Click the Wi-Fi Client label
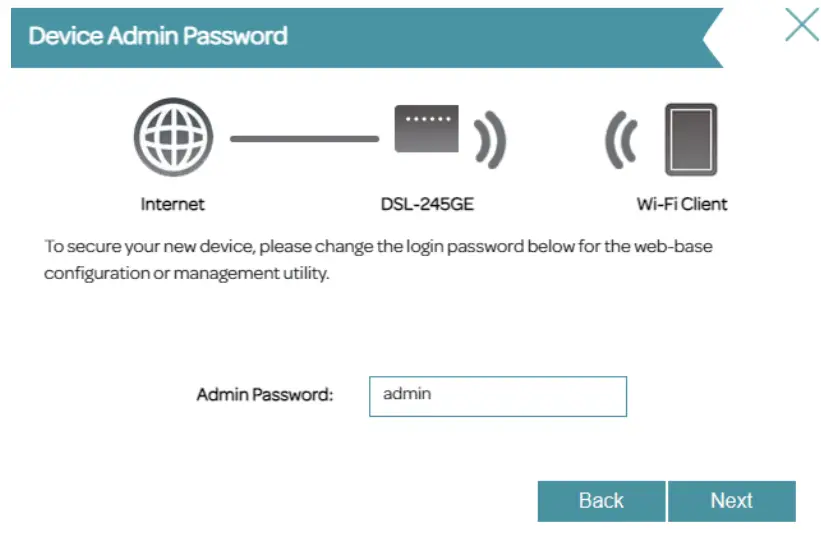The width and height of the screenshot is (821, 533). [x=682, y=204]
